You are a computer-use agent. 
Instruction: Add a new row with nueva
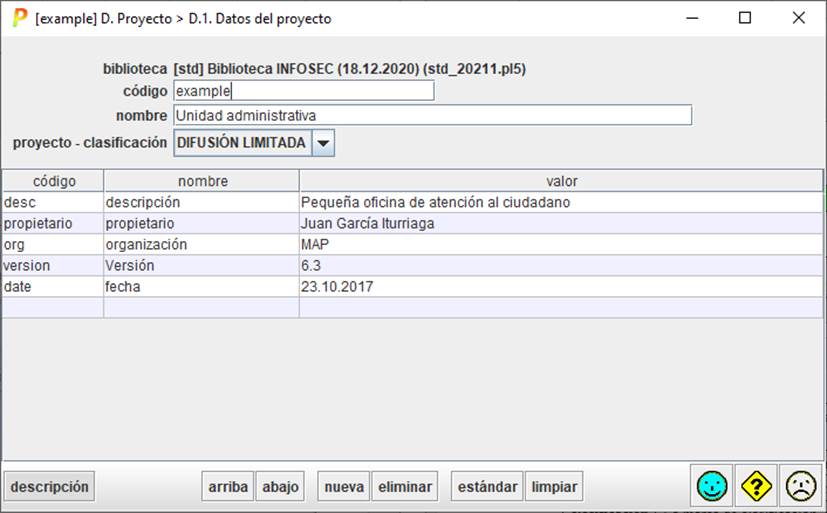(x=344, y=487)
